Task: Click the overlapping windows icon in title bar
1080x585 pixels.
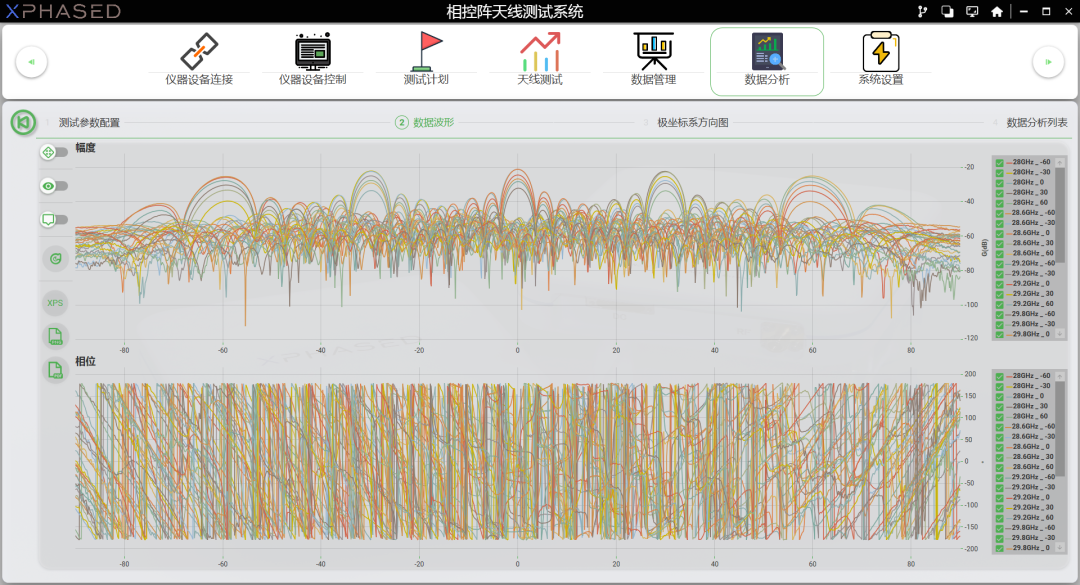Action: point(947,12)
